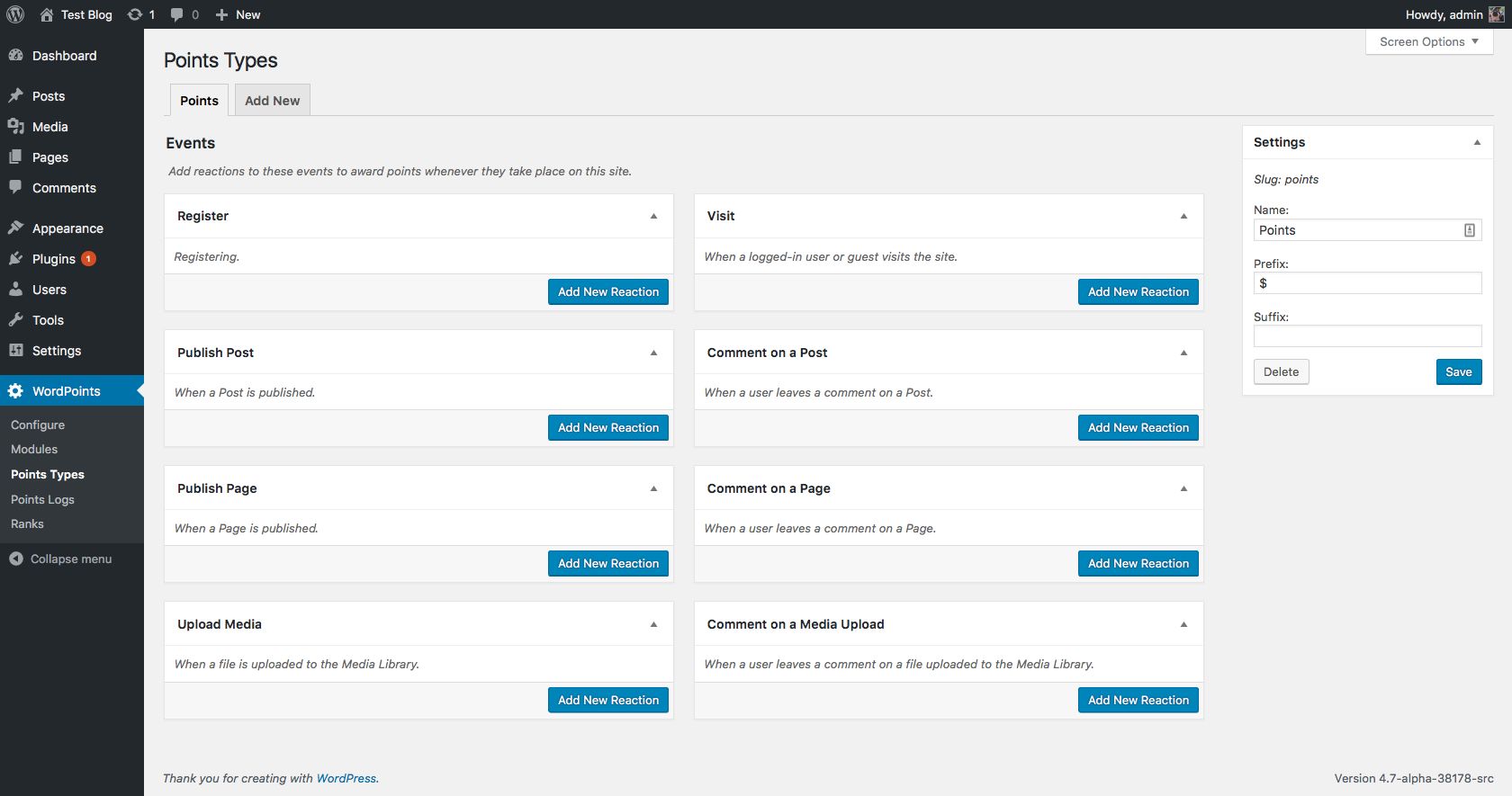Click the WordPoints gear icon
Viewport: 1512px width, 796px height.
coord(15,390)
